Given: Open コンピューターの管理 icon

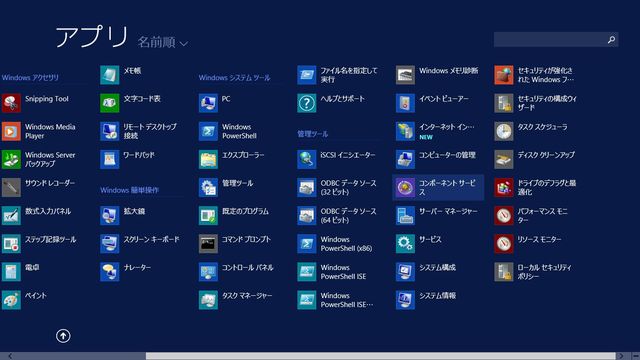Looking at the screenshot, I should pyautogui.click(x=405, y=159).
